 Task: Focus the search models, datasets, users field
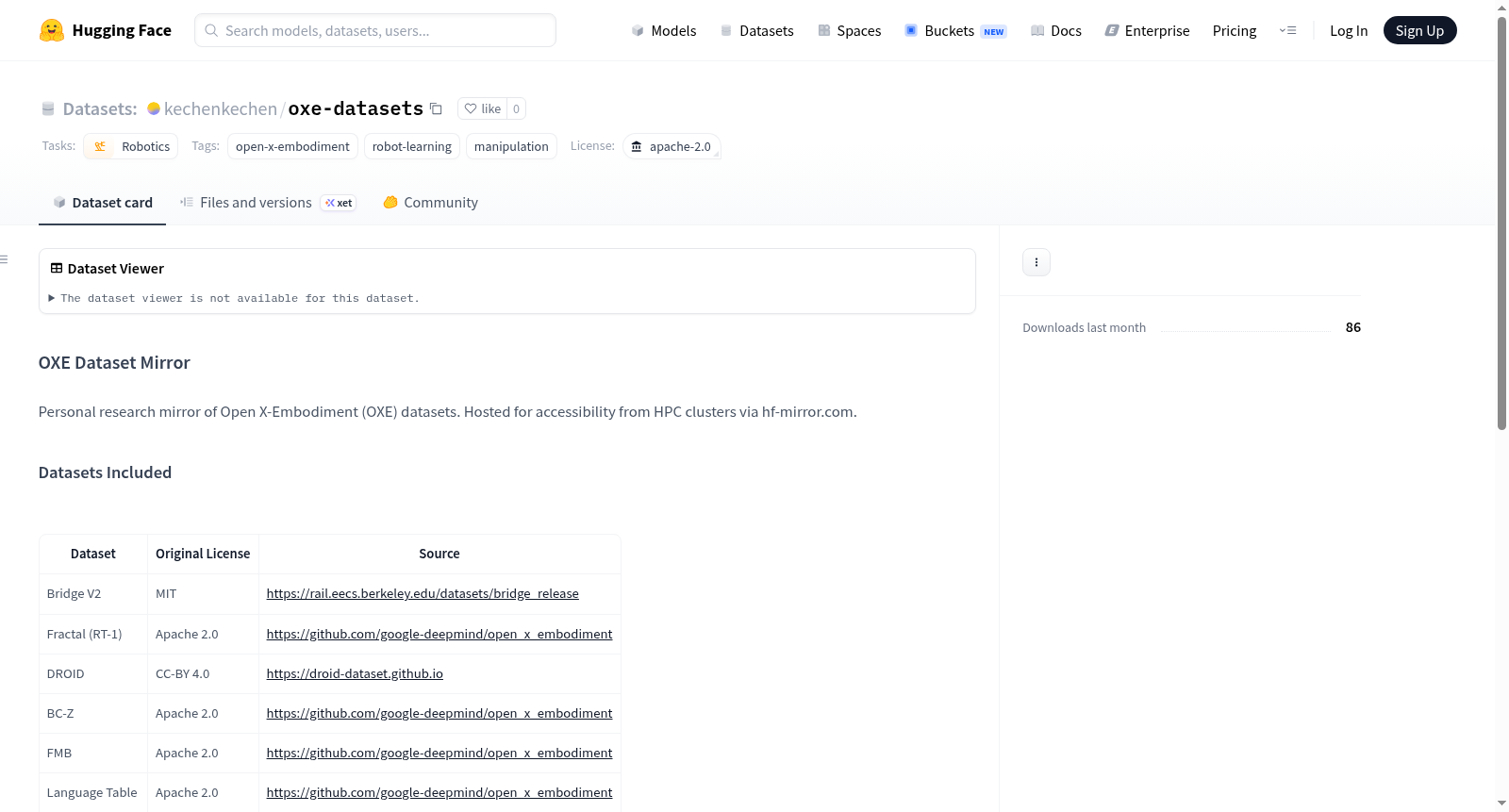[375, 30]
